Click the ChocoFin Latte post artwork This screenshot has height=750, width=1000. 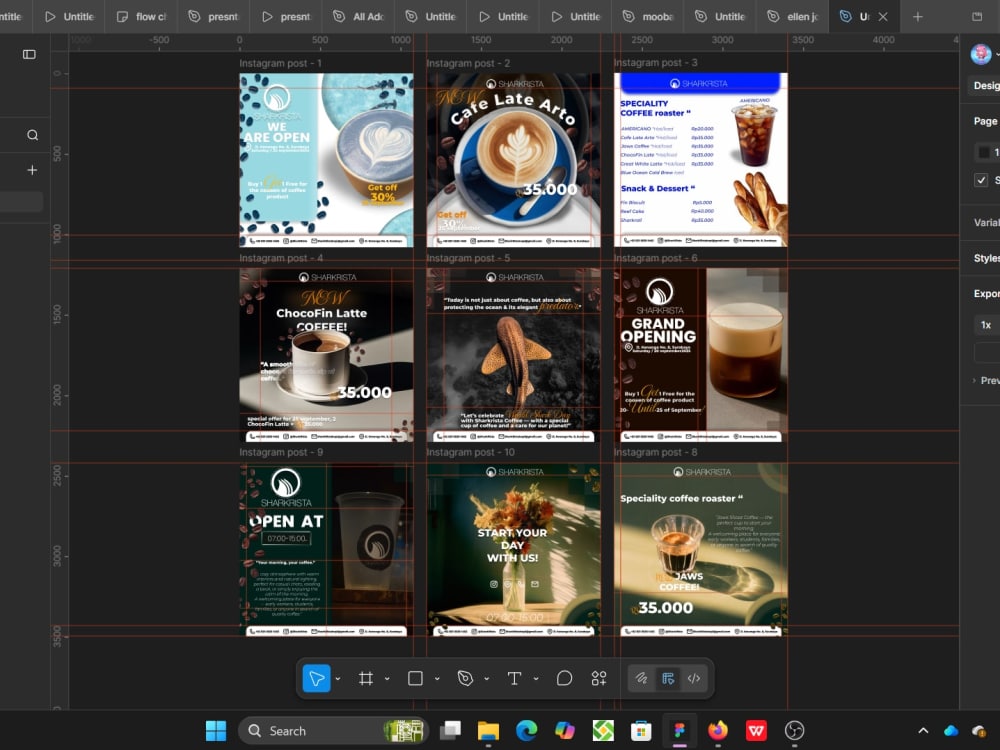coord(327,355)
